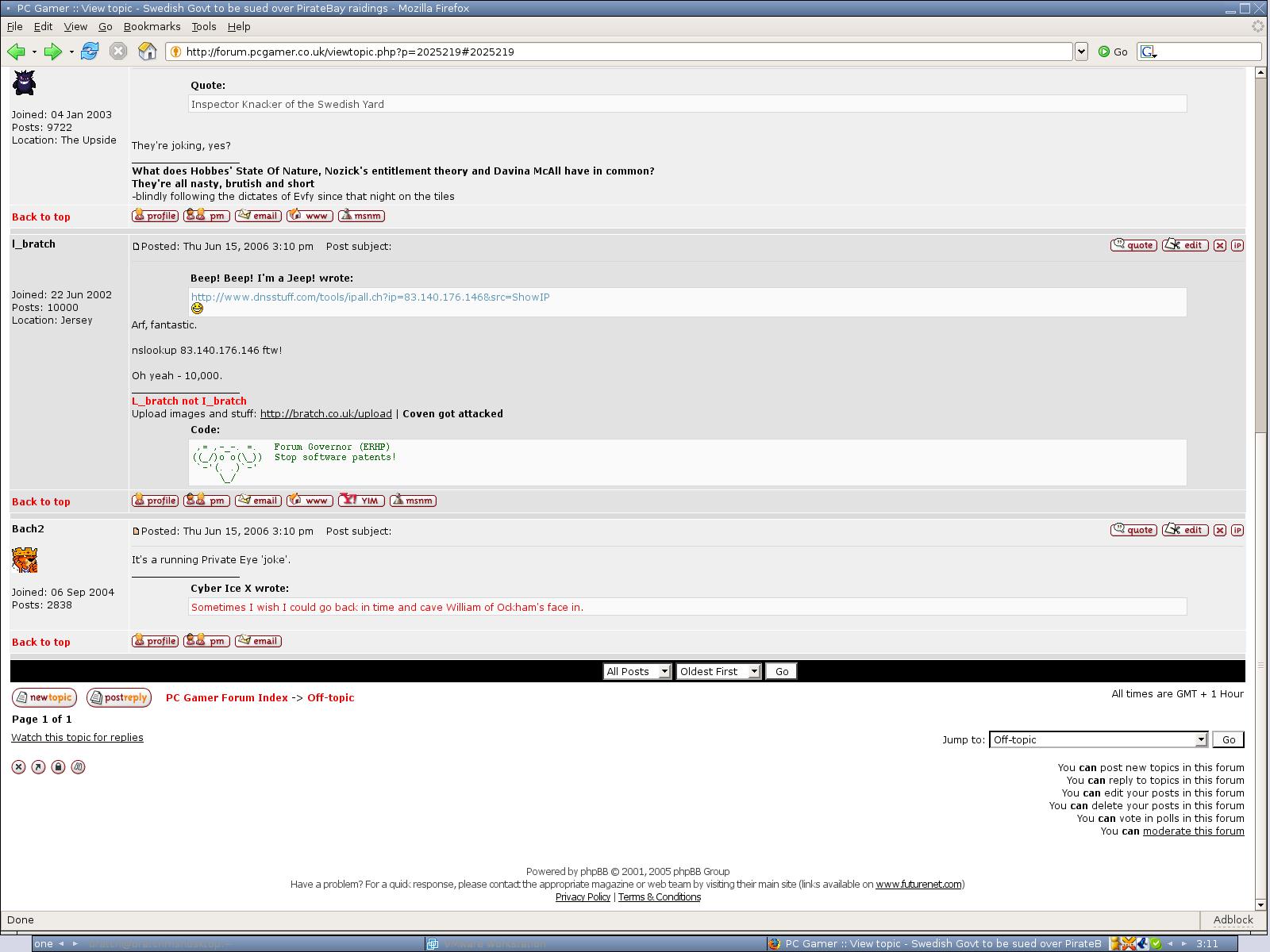Open Bach2's profile button
The image size is (1270, 952).
pos(155,641)
